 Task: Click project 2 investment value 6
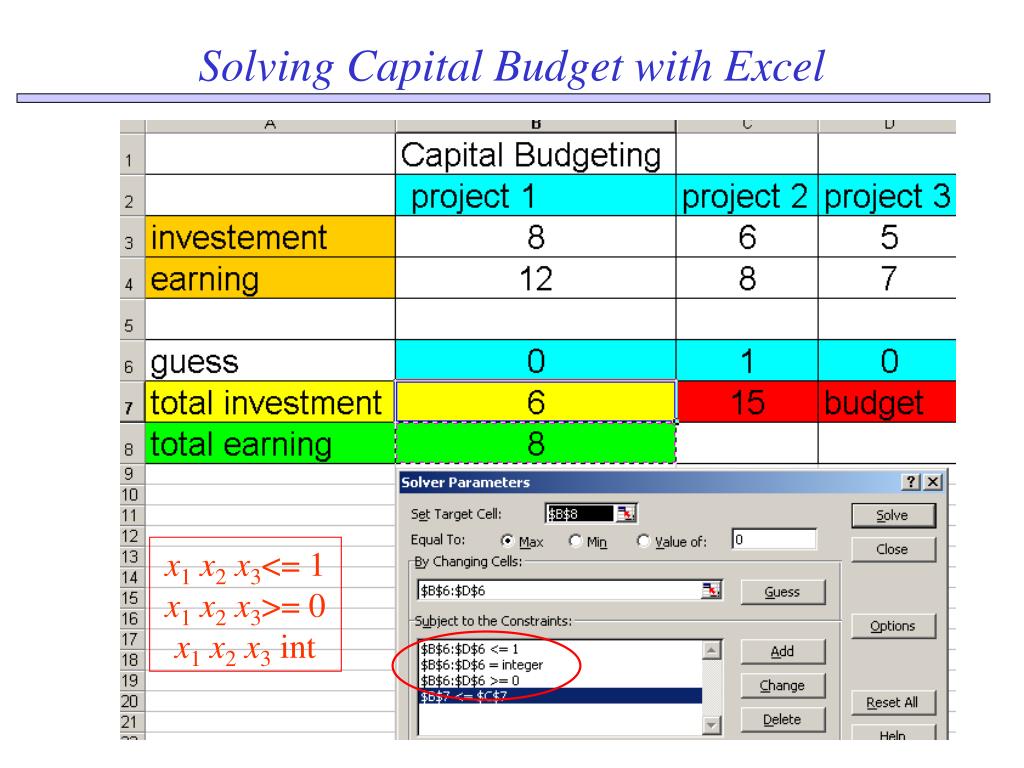point(747,236)
